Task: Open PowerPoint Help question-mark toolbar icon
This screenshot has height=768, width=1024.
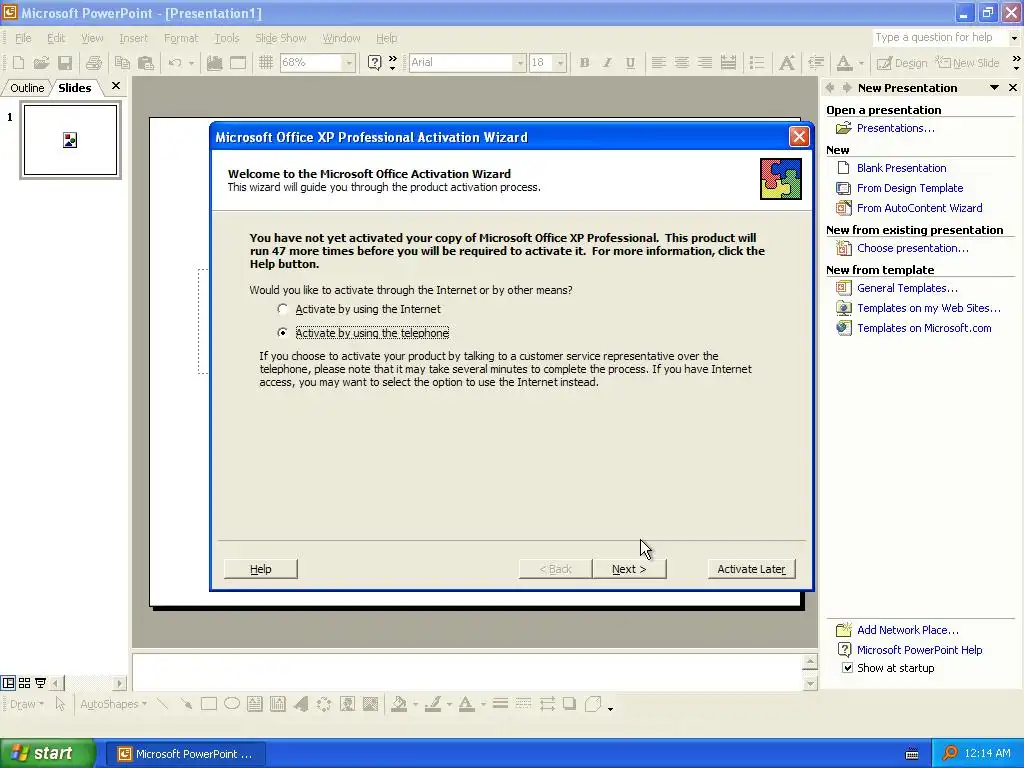Action: [x=374, y=63]
